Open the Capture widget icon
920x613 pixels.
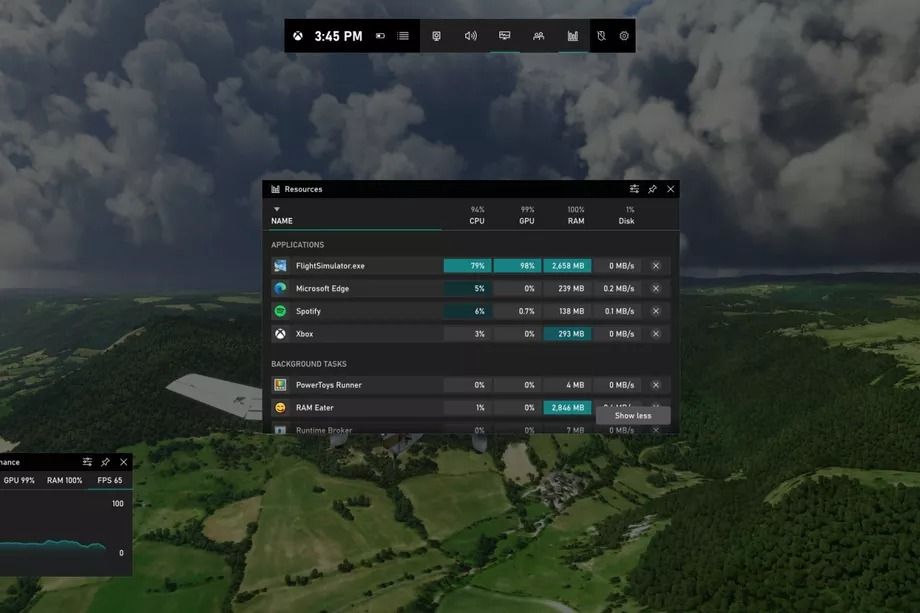pos(437,36)
